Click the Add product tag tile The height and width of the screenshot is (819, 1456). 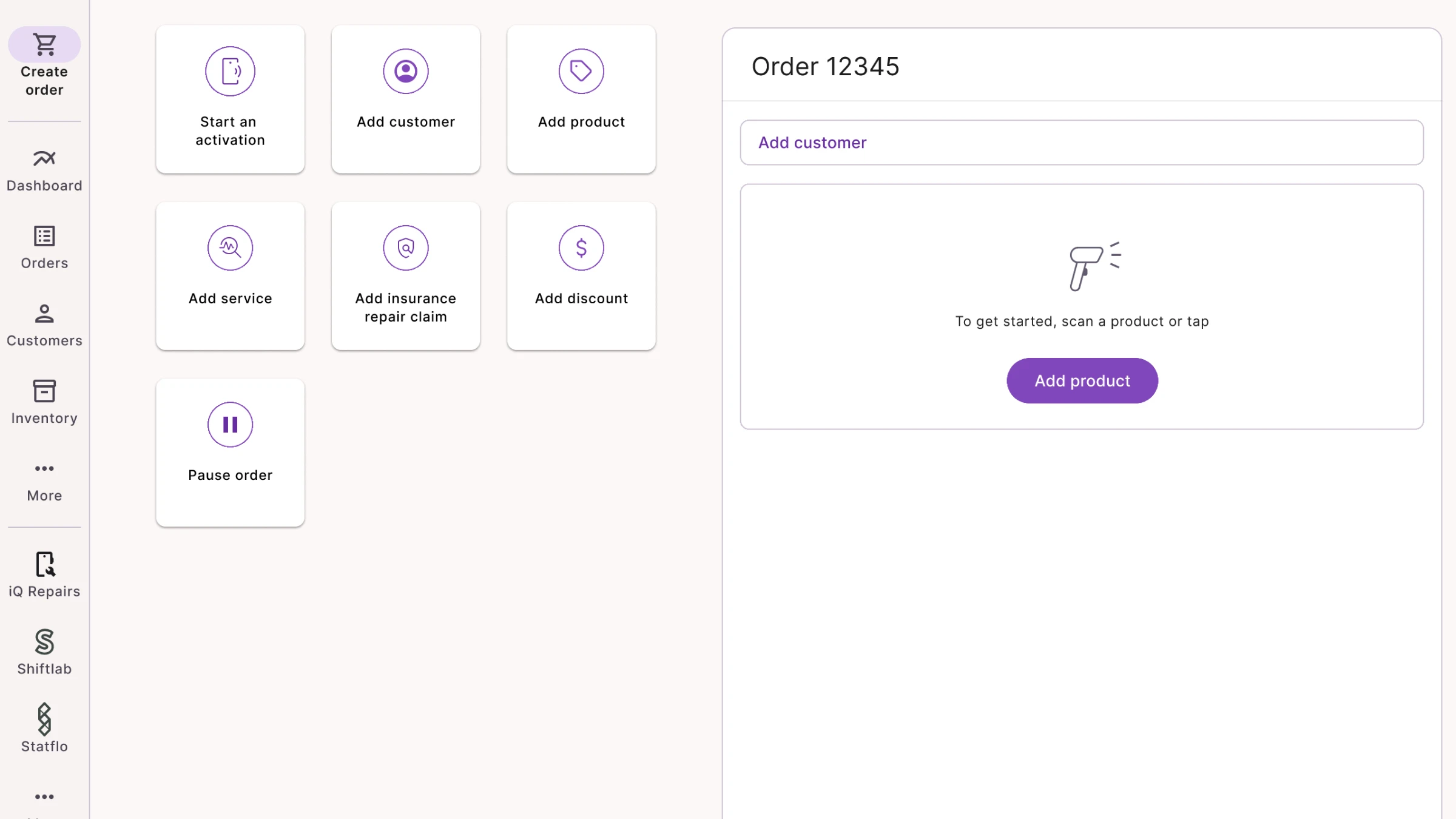[x=581, y=99]
